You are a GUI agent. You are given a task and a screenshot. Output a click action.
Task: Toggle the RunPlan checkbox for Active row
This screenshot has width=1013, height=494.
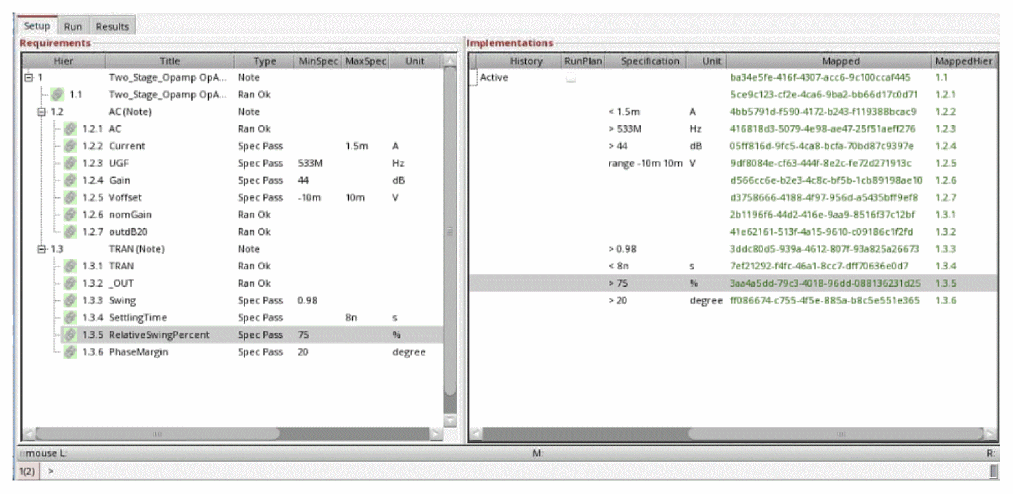pyautogui.click(x=570, y=77)
